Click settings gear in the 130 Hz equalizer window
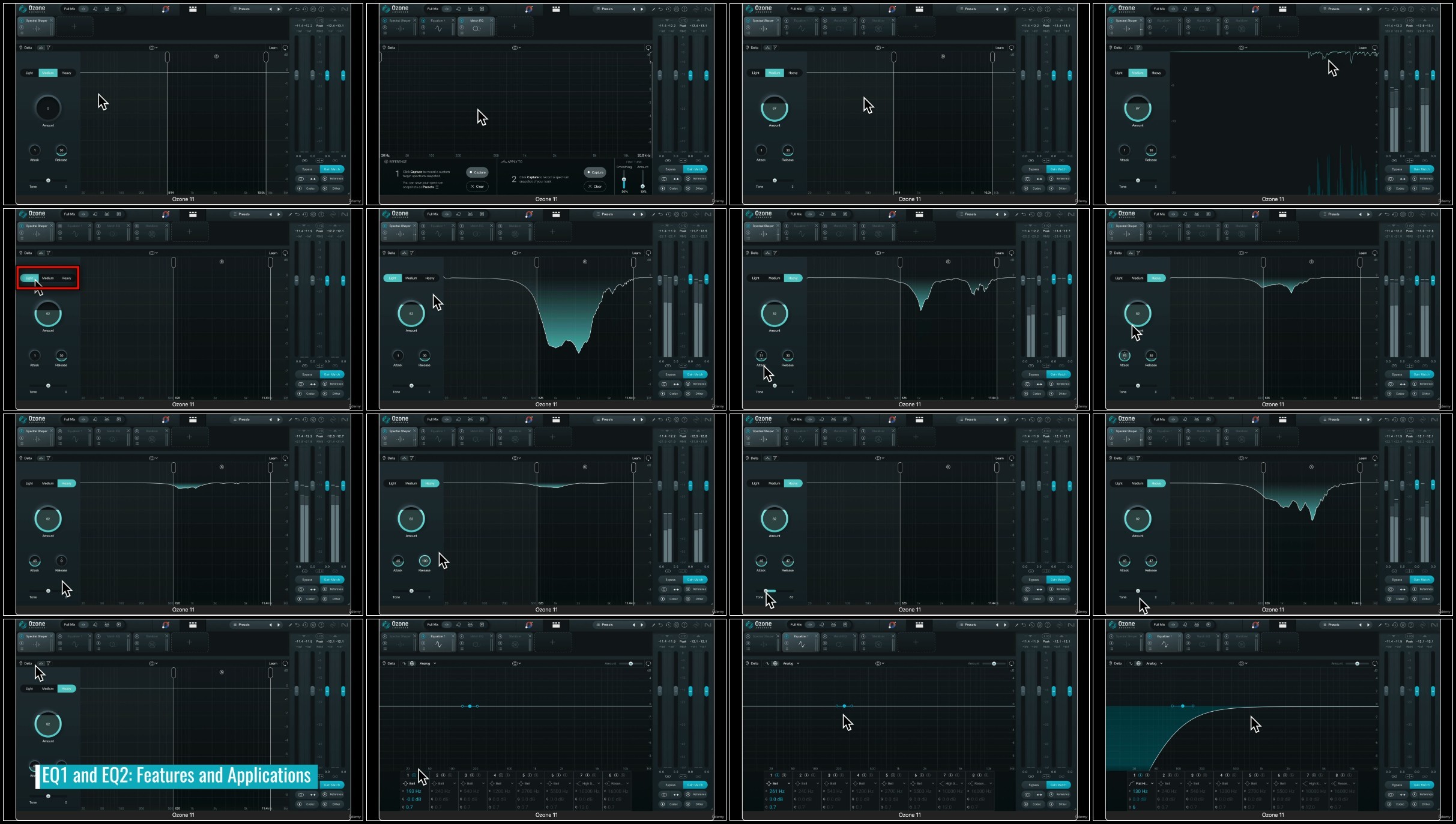Viewport: 1456px width, 824px height. [x=1403, y=625]
